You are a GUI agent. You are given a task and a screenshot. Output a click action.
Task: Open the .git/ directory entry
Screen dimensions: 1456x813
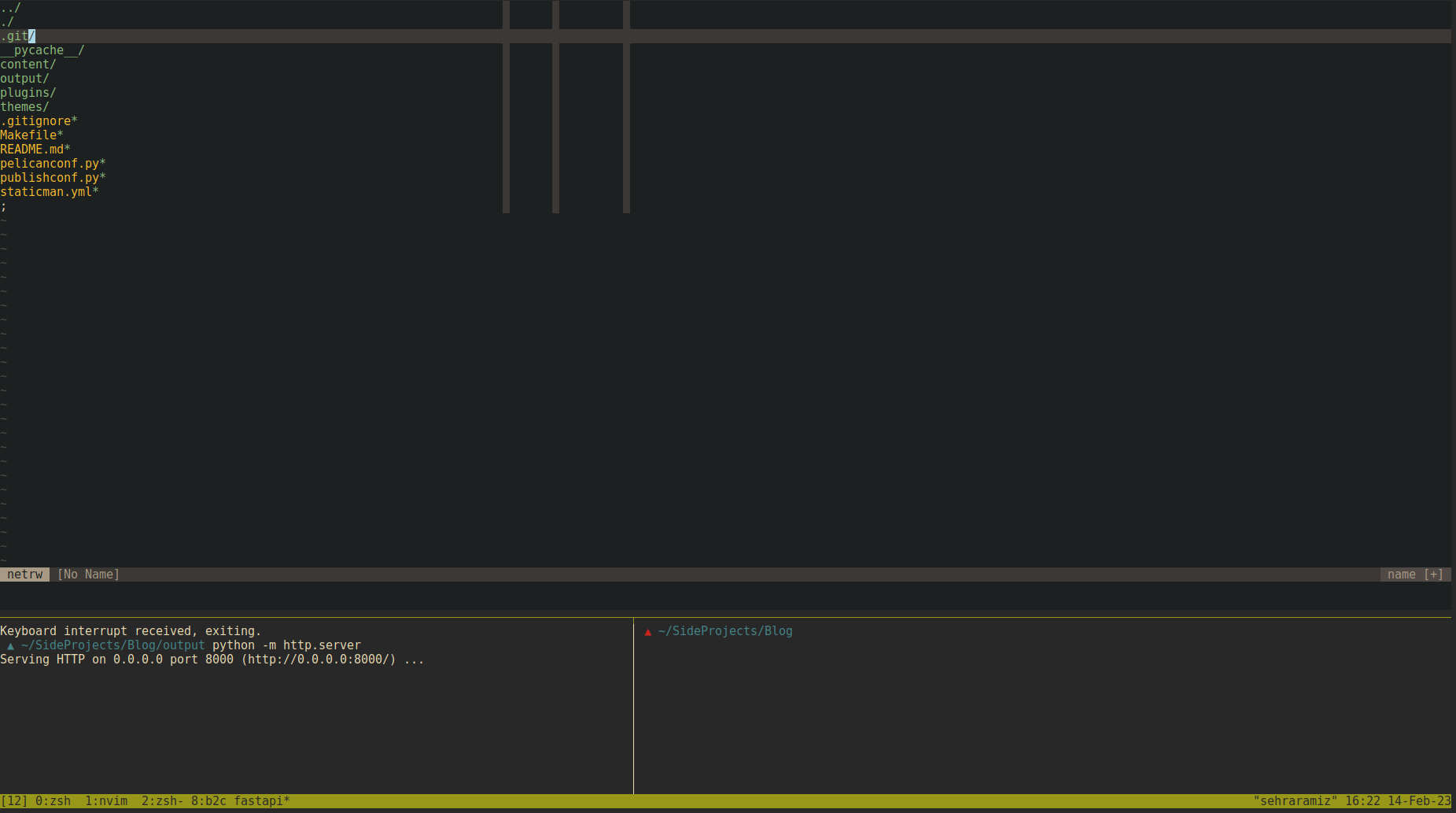tap(17, 36)
